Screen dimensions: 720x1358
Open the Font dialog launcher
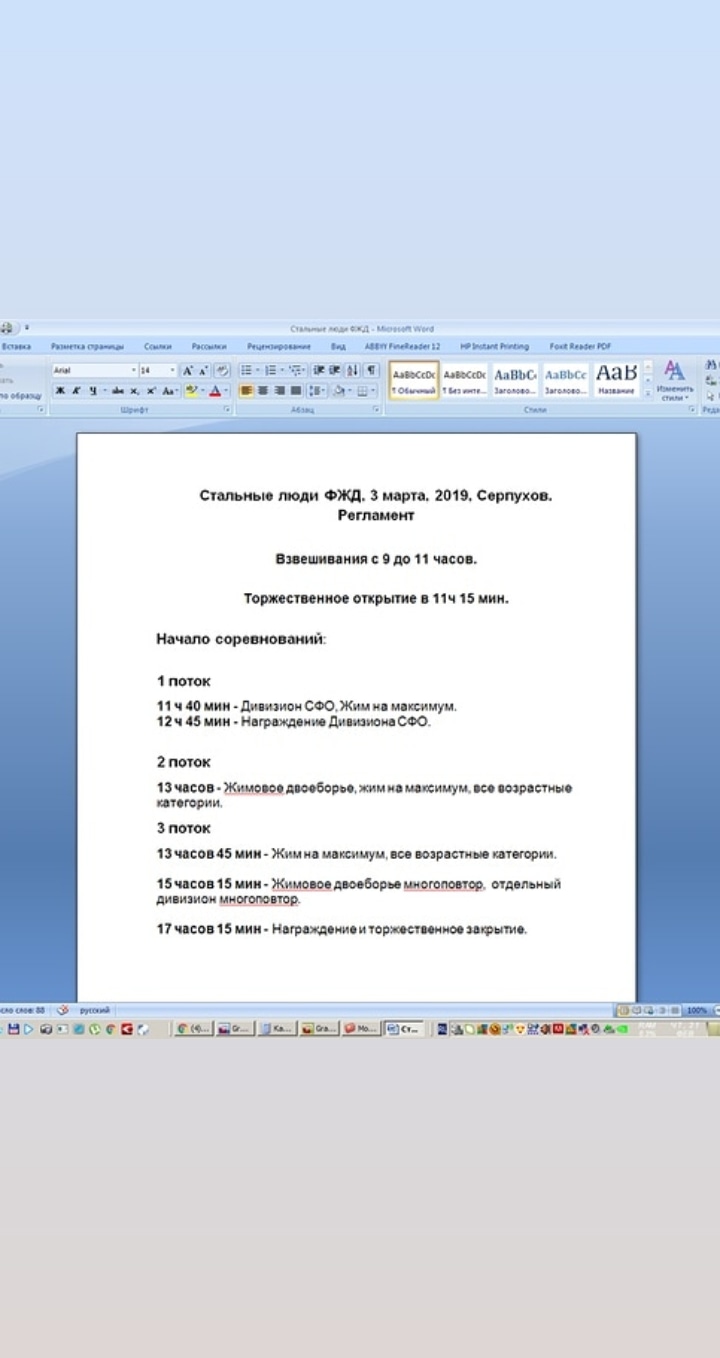click(225, 410)
